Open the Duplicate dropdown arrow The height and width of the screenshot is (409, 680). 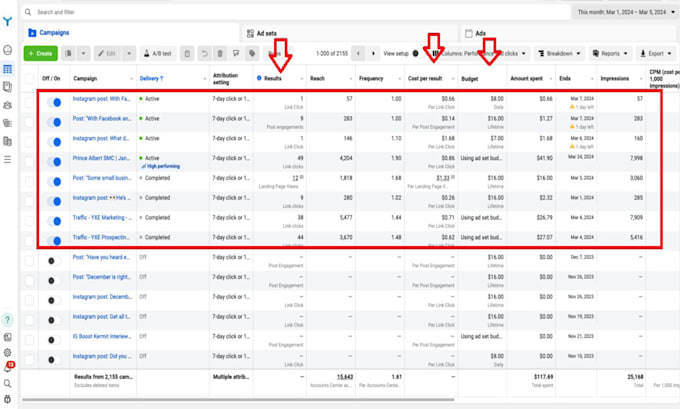[x=83, y=53]
